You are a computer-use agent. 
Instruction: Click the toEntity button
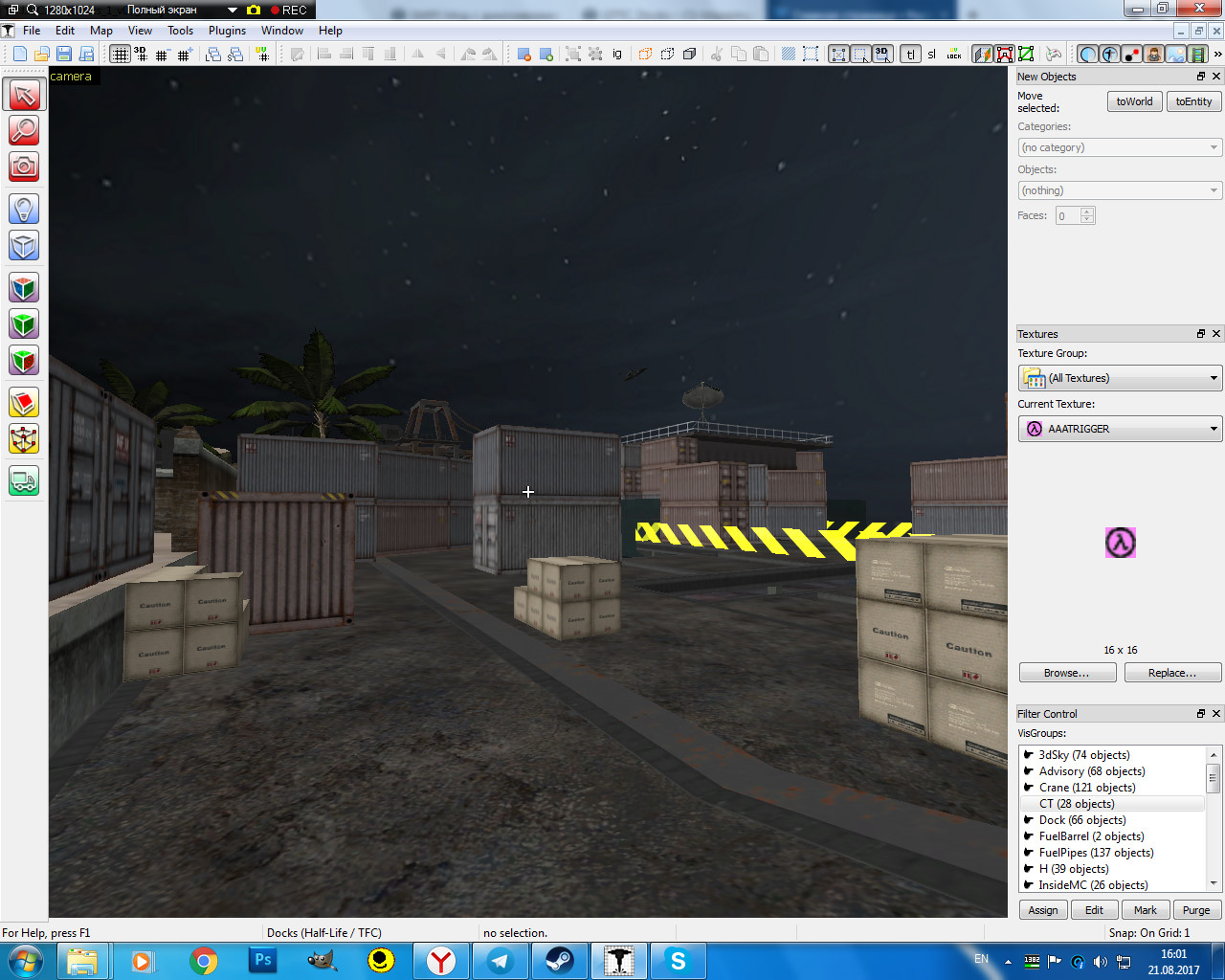click(x=1193, y=101)
